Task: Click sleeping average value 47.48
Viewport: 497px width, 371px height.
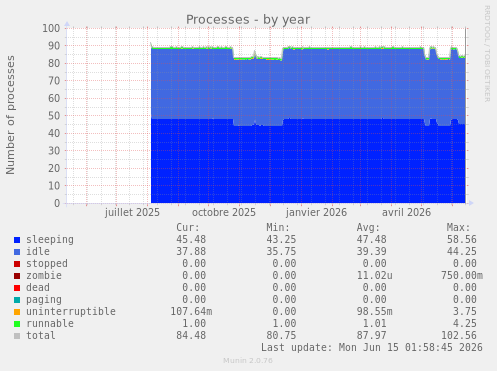Action: tap(371, 240)
